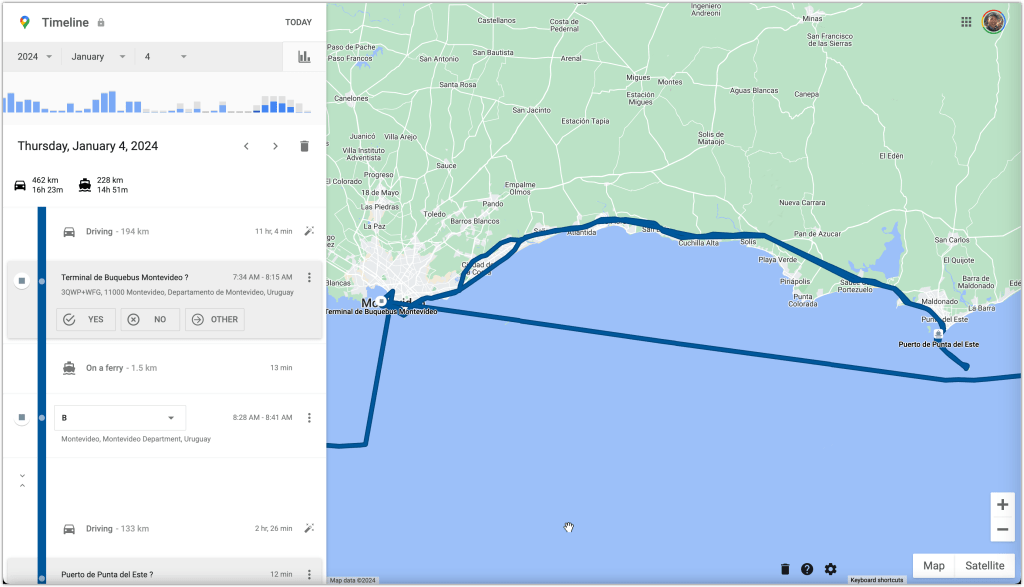
Task: Open the activity bar chart icon
Action: point(304,57)
